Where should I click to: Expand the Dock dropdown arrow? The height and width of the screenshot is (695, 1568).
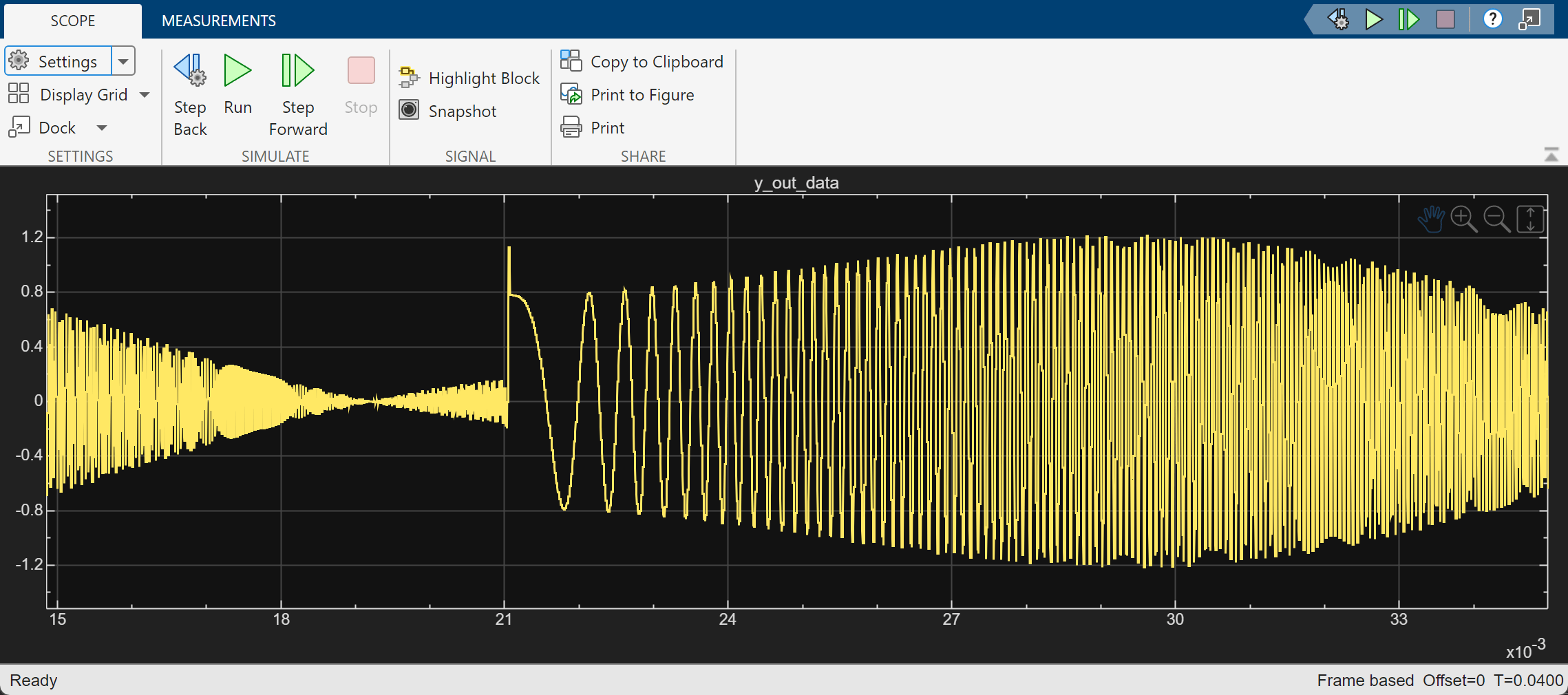(x=102, y=128)
